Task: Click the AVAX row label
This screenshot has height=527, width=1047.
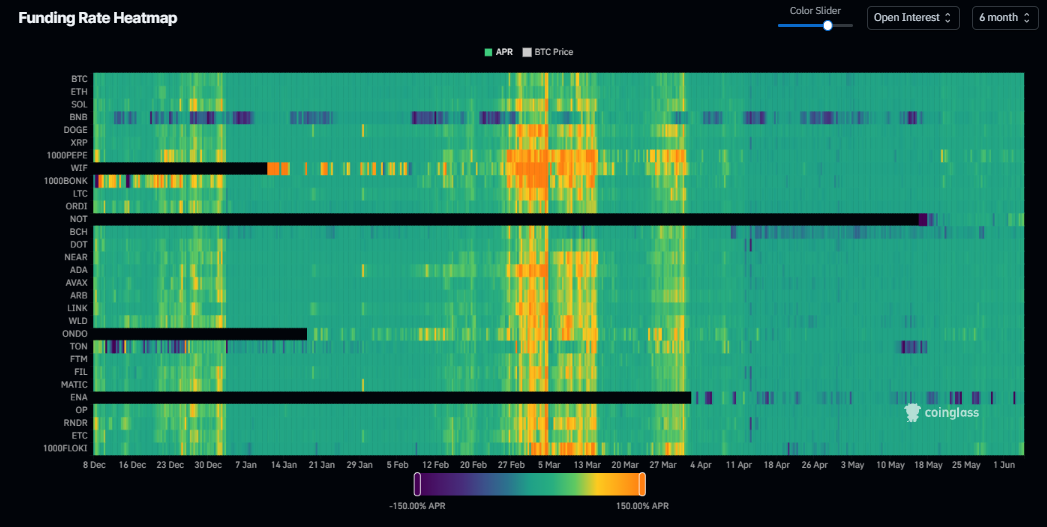Action: pos(77,283)
